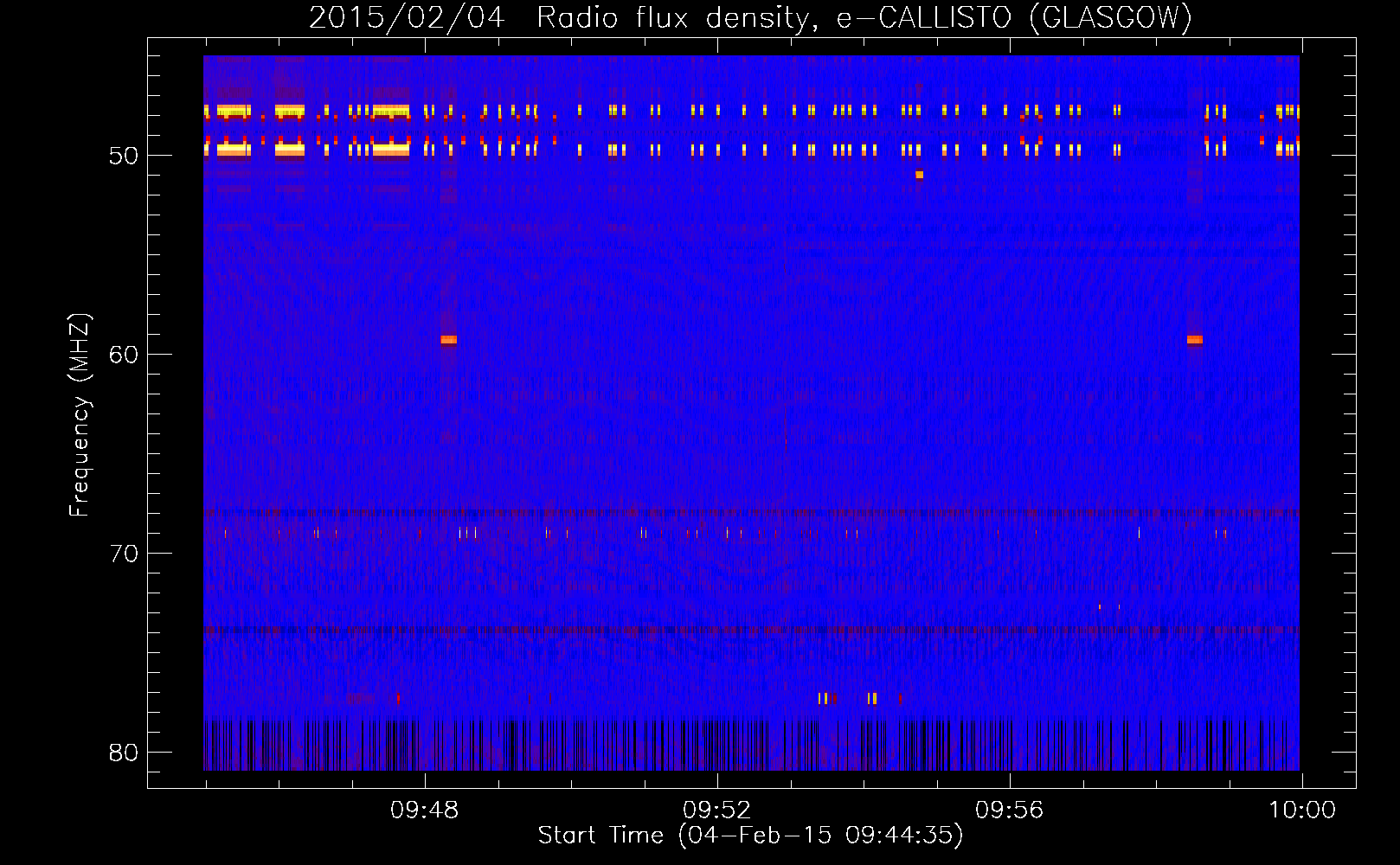
Task: Click the plot title '2015/02/04 Radio flux density'
Action: (562, 17)
